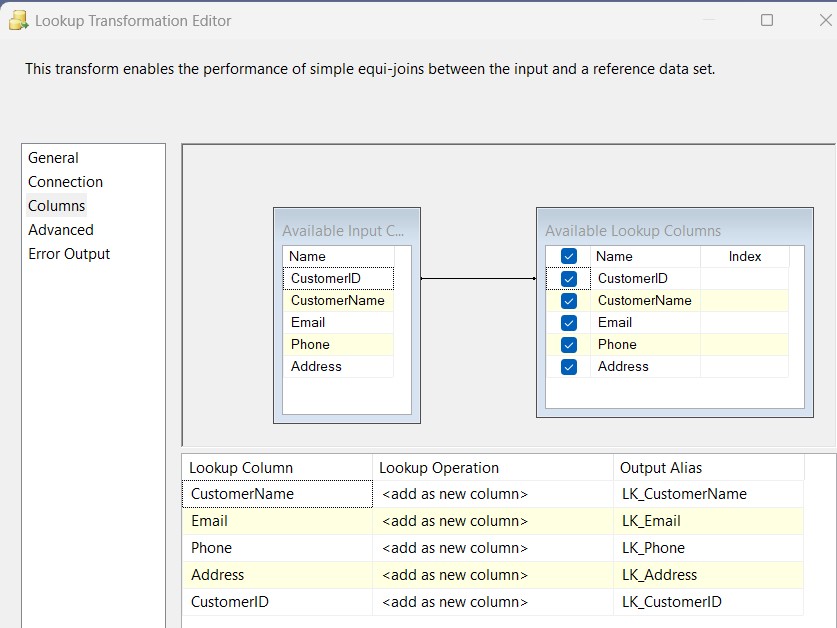This screenshot has width=837, height=628.
Task: Open the lookup operation dropdown for Address
Action: click(x=490, y=575)
